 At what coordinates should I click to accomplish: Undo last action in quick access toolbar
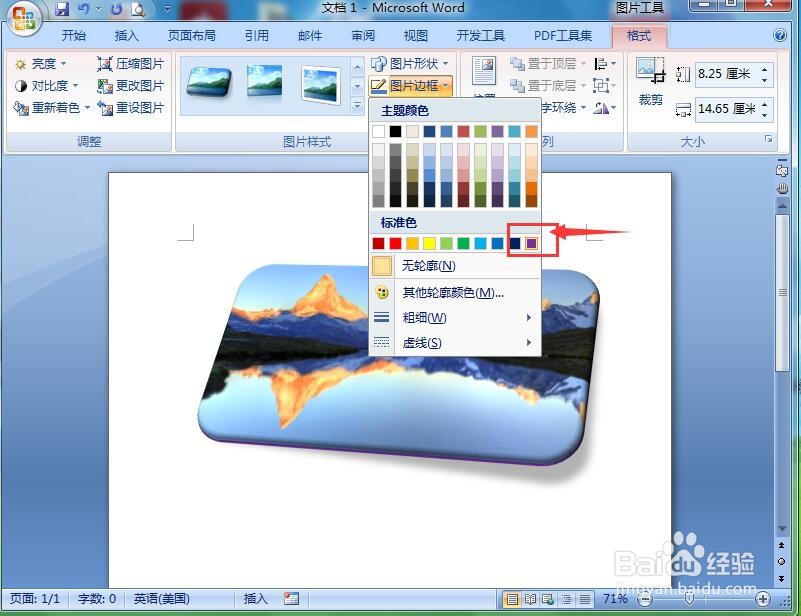(83, 9)
